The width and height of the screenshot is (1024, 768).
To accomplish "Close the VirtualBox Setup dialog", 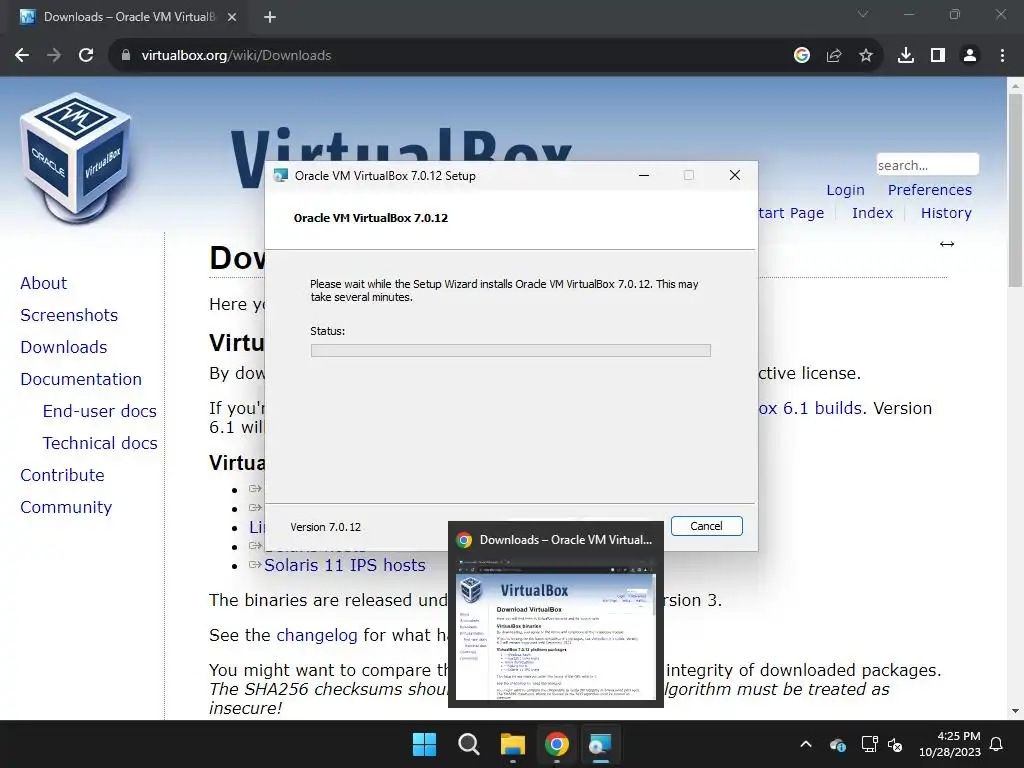I will (735, 175).
